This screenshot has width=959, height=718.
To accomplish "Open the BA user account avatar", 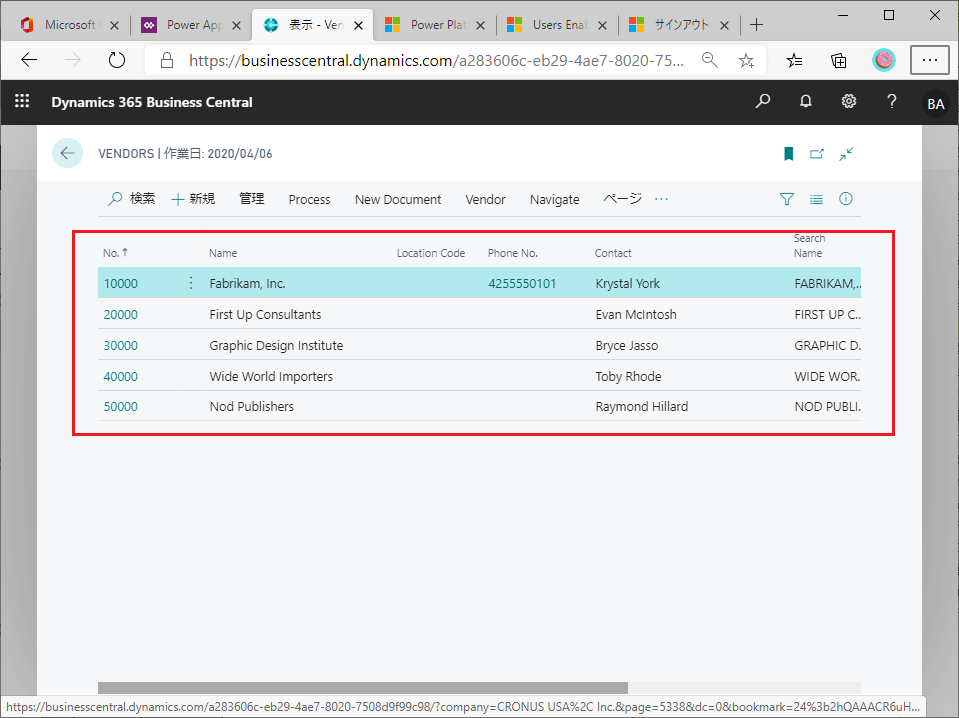I will point(936,103).
